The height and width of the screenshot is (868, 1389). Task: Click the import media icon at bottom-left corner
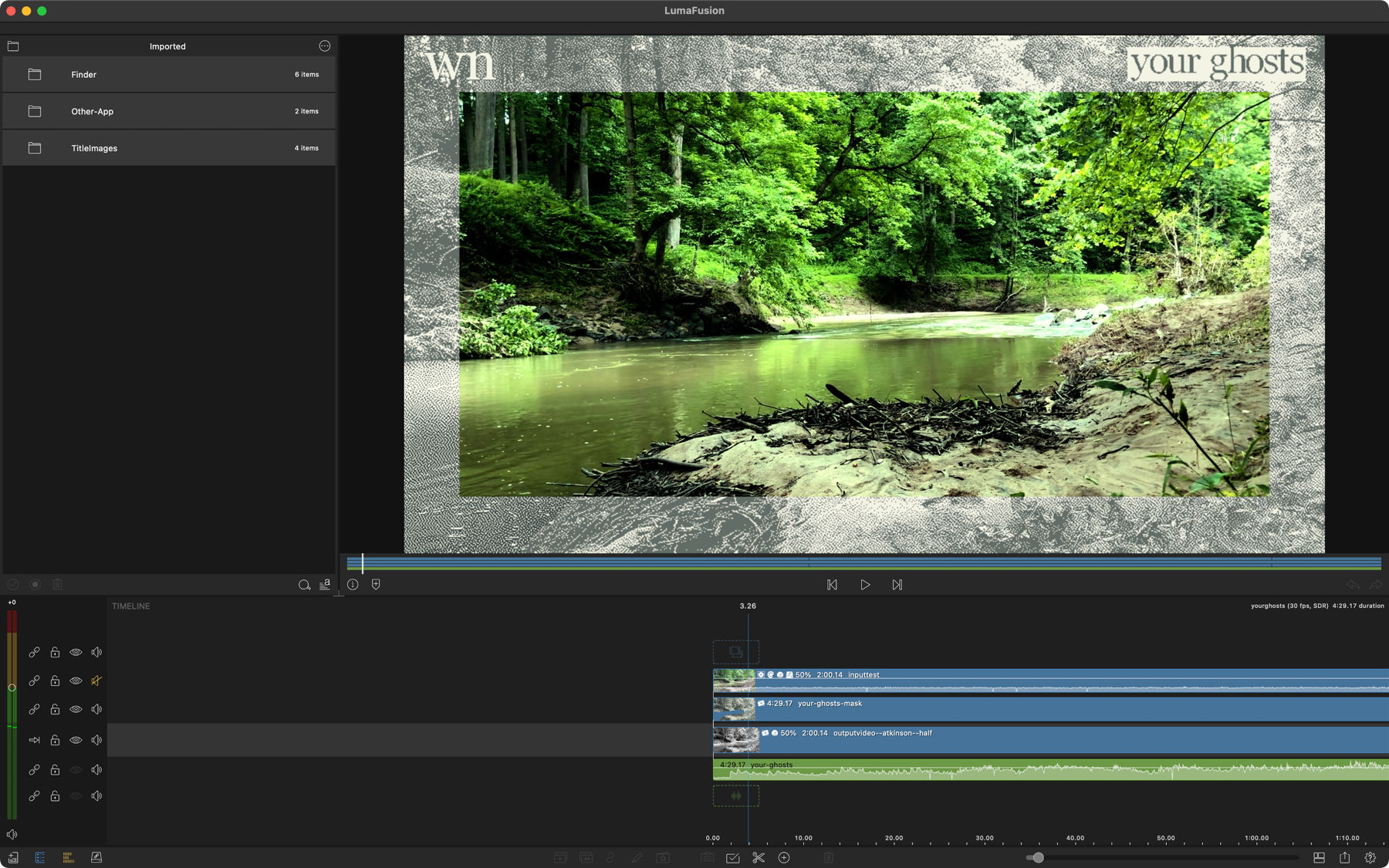coord(13,857)
